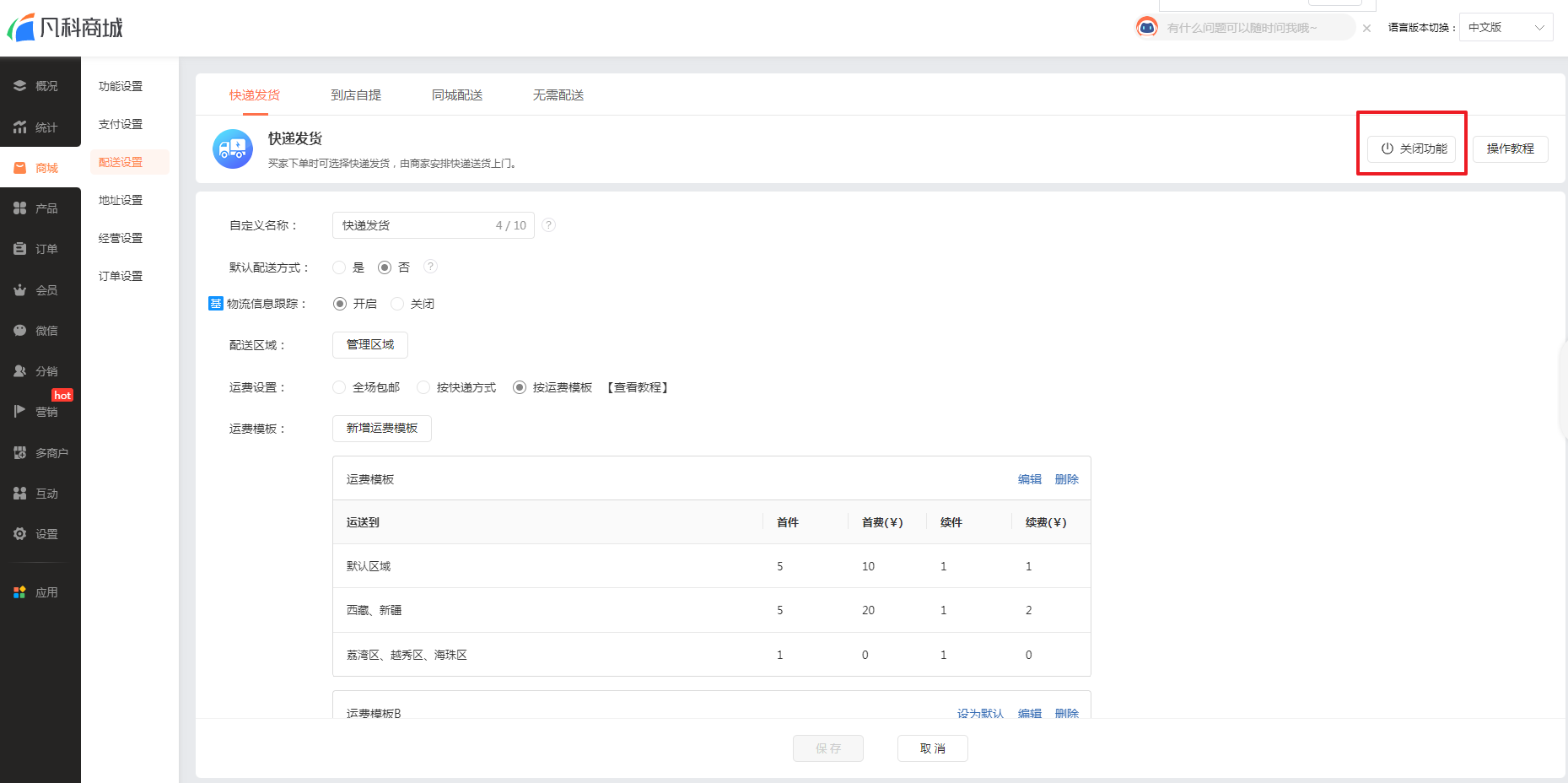Open 支付设置 in the submenu

tap(121, 124)
